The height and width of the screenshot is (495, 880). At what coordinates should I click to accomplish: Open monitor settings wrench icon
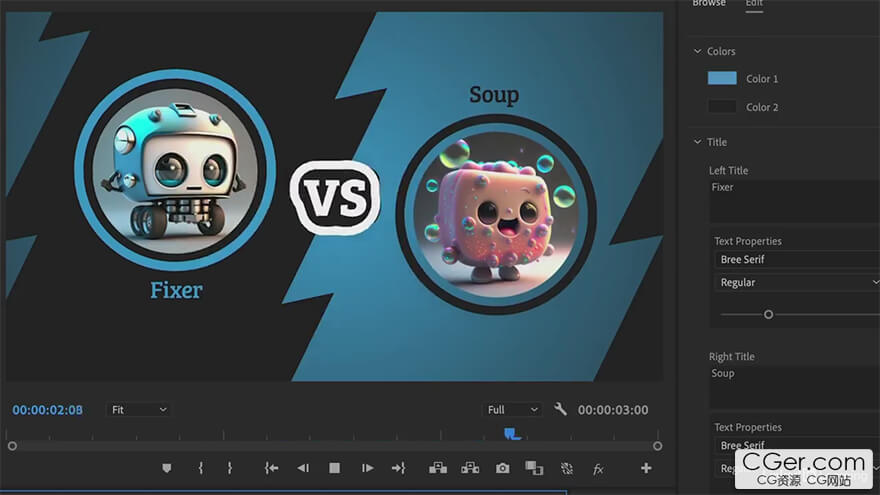tap(560, 409)
